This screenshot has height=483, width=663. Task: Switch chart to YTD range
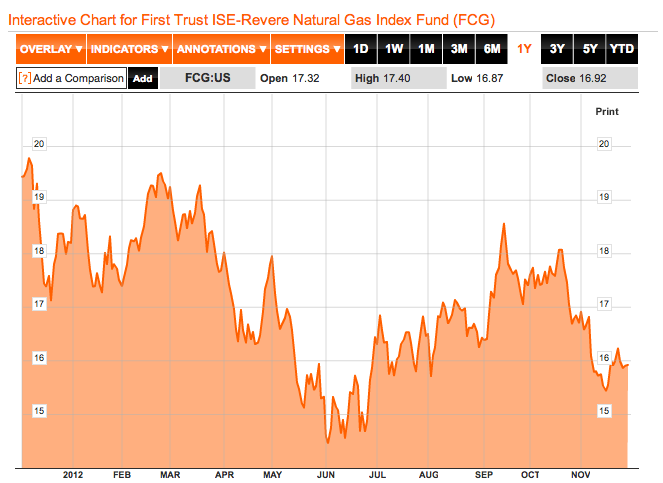pyautogui.click(x=622, y=49)
